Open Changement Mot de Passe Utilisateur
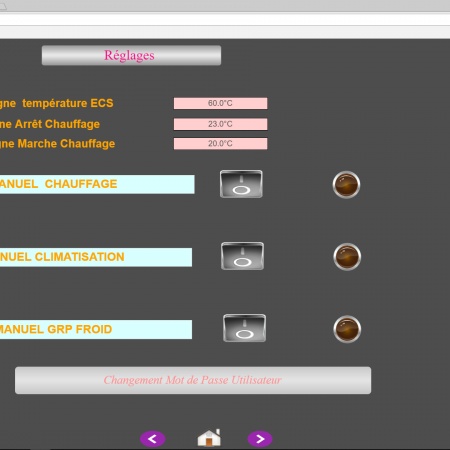This screenshot has height=450, width=450. [x=193, y=380]
